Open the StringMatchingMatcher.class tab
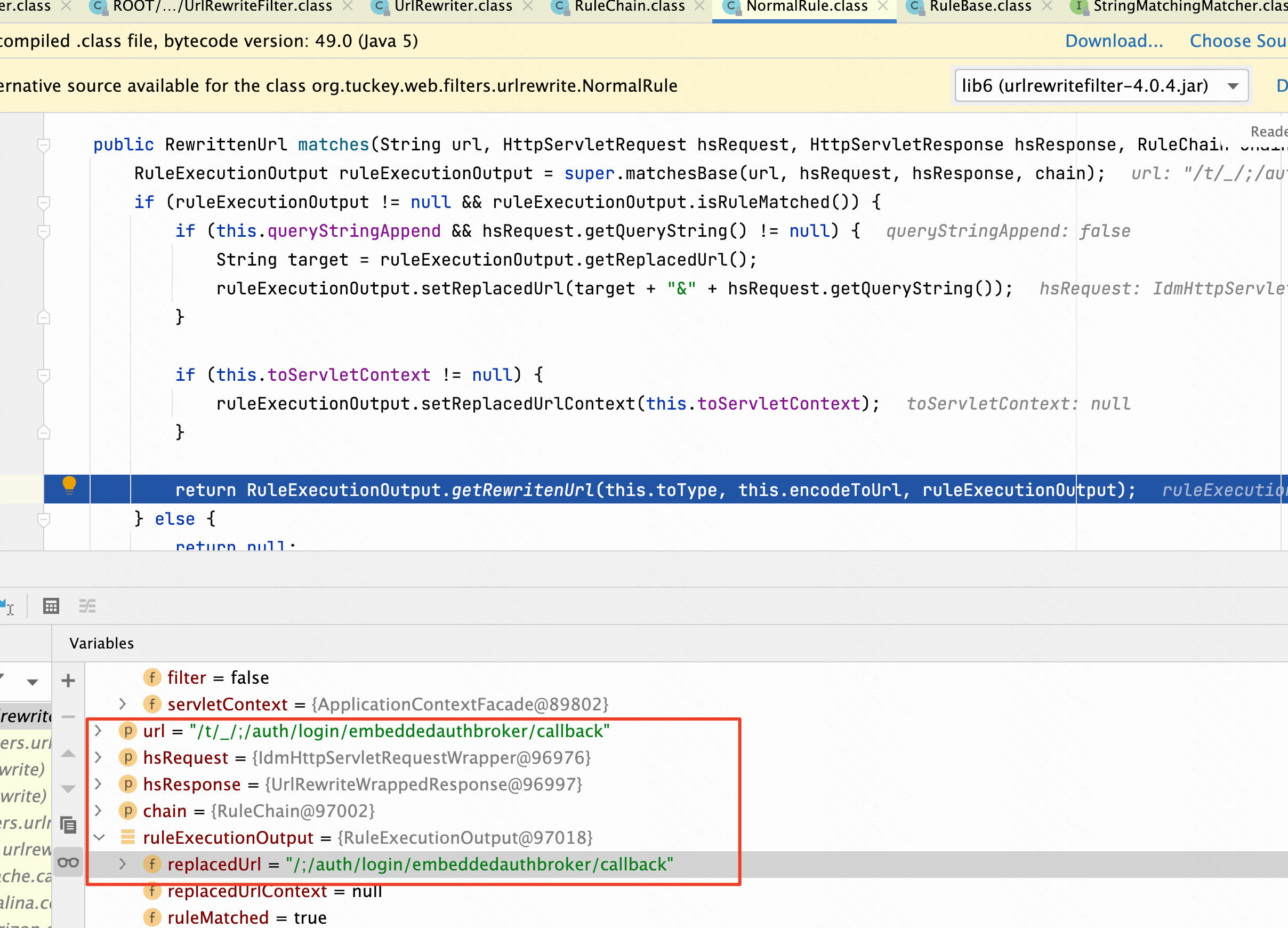This screenshot has height=928, width=1288. click(1190, 7)
